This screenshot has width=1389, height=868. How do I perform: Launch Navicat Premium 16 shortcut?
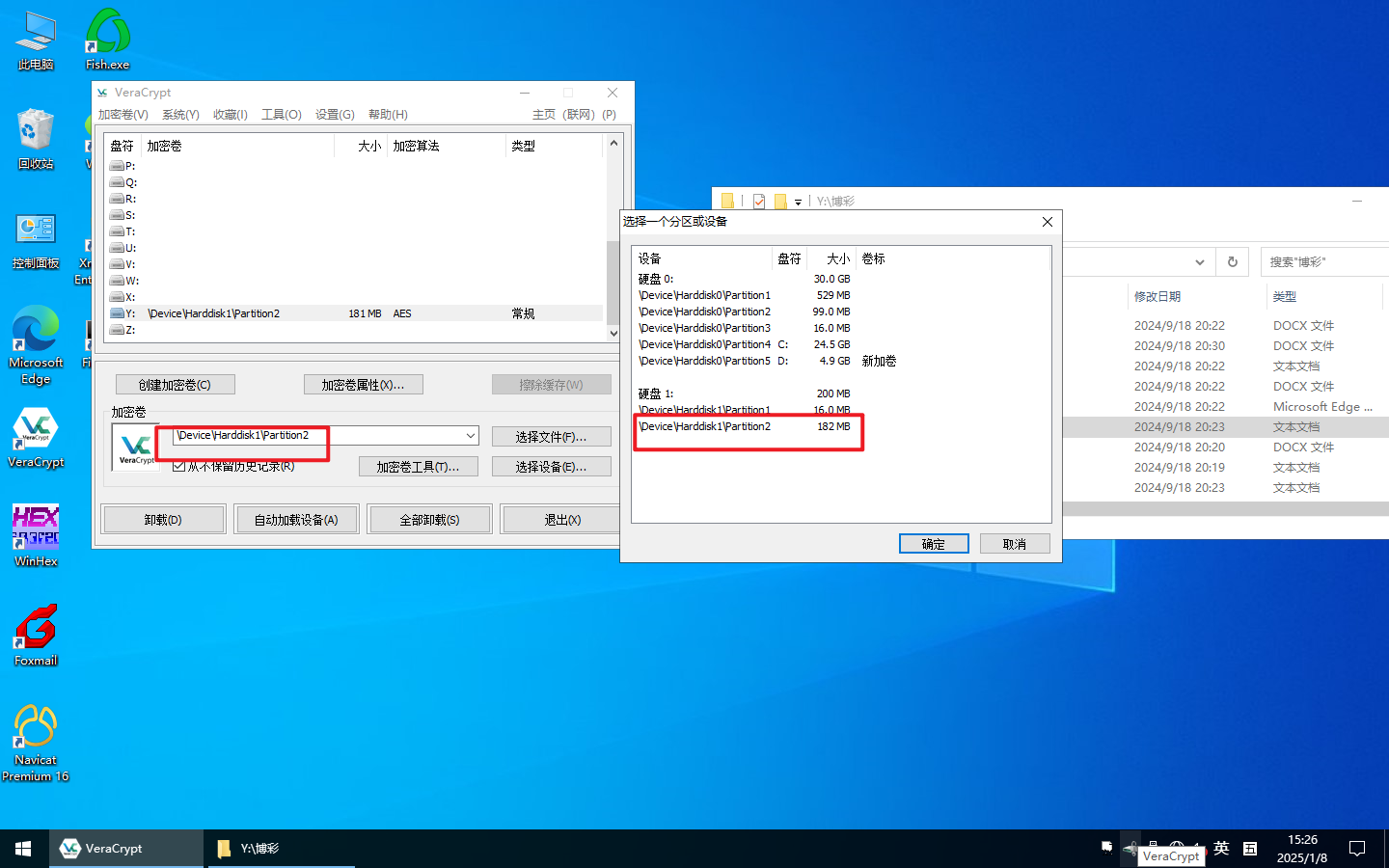coord(36,743)
